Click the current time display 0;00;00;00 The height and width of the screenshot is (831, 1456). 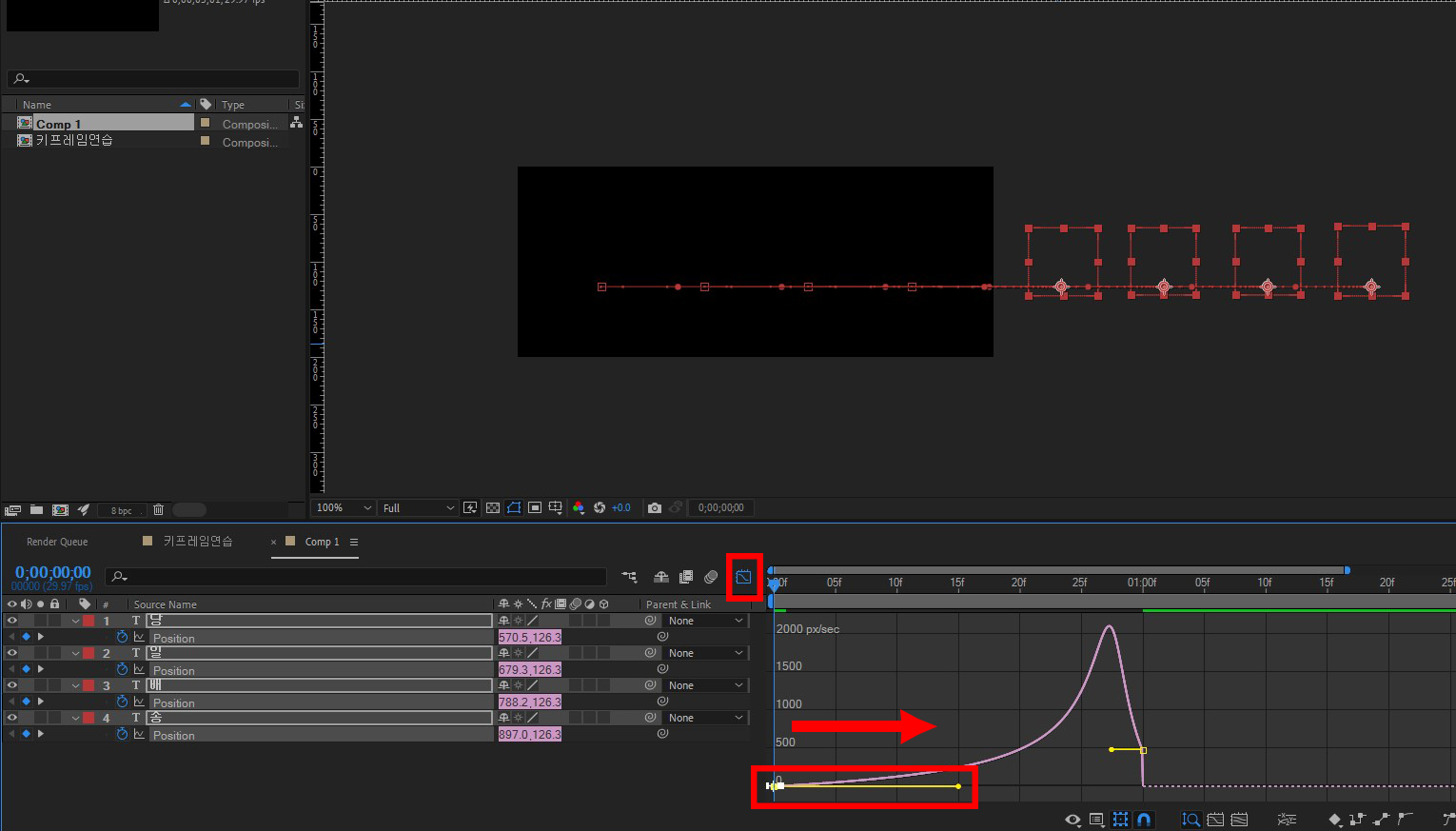[52, 572]
